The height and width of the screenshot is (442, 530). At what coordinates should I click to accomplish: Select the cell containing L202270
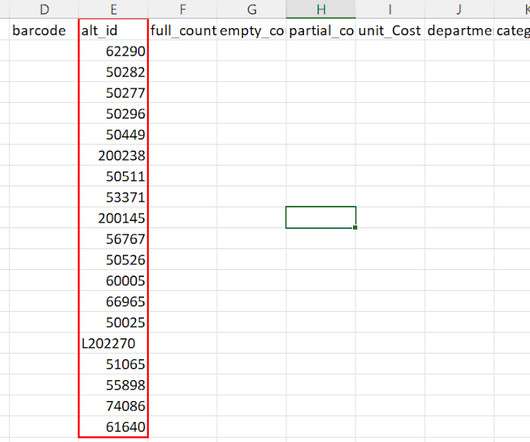point(113,343)
